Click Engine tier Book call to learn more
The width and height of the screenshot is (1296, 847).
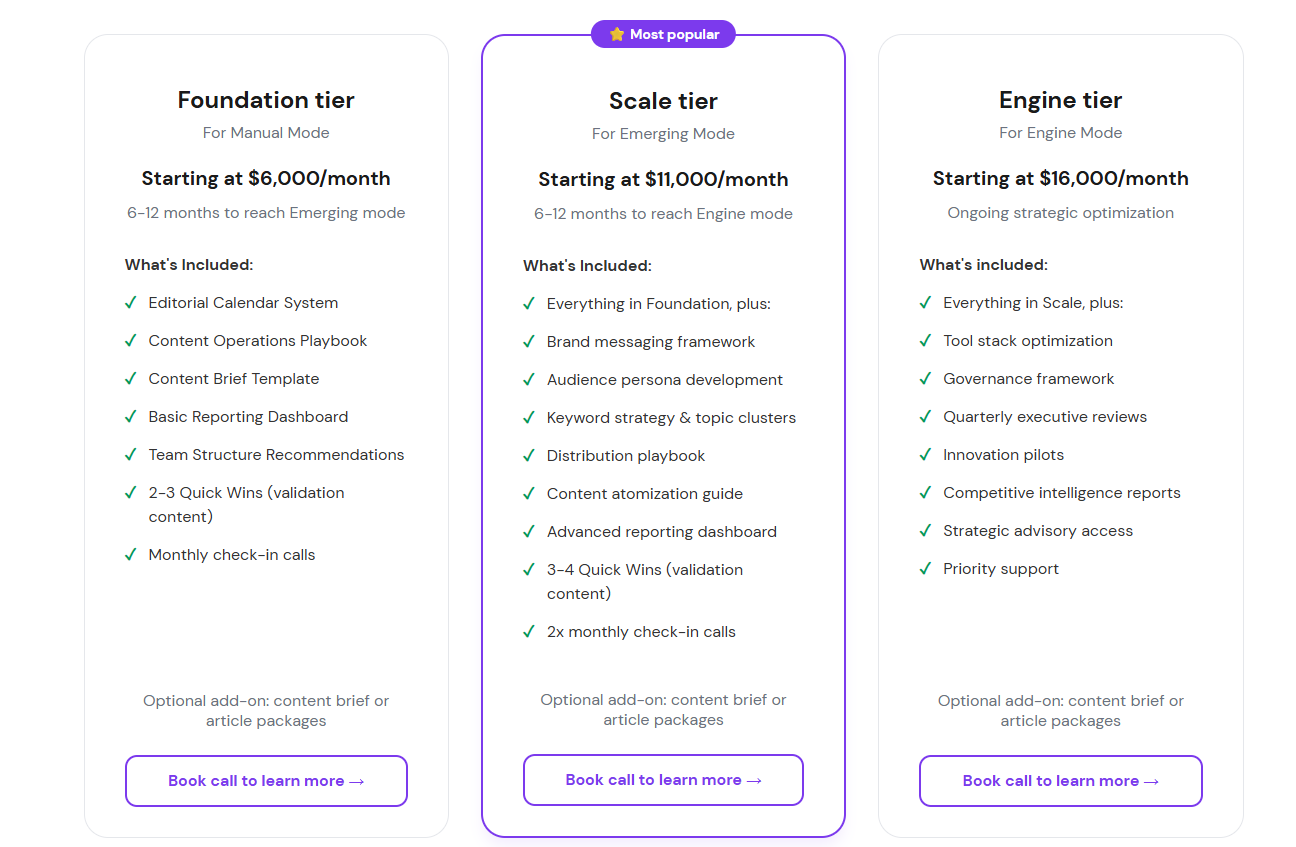click(1060, 781)
